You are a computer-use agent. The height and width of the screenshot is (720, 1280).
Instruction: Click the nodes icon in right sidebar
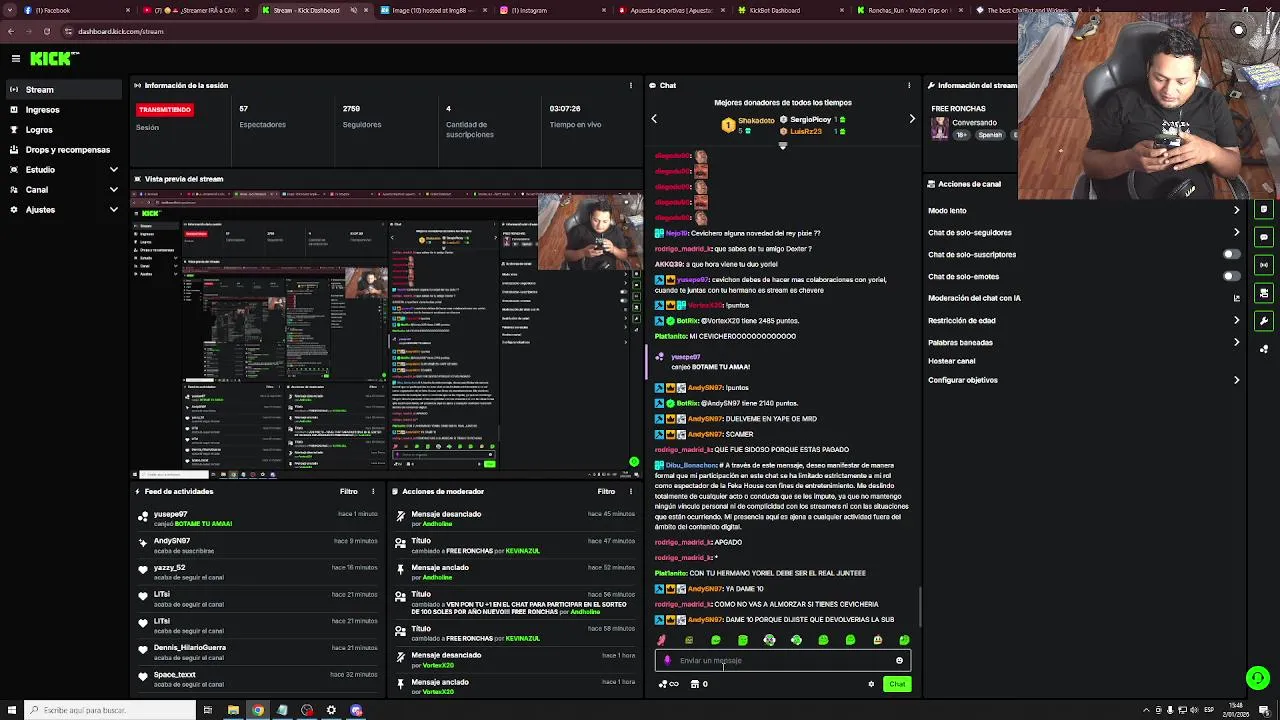(x=1264, y=349)
